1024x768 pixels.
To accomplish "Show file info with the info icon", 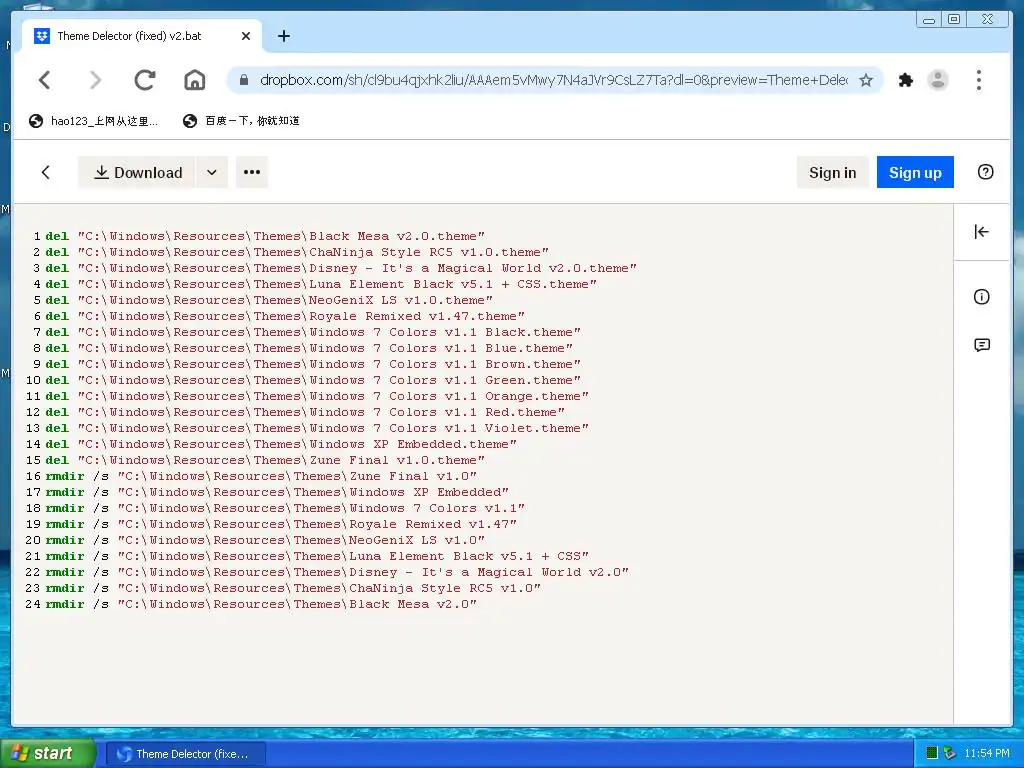I will pyautogui.click(x=981, y=297).
